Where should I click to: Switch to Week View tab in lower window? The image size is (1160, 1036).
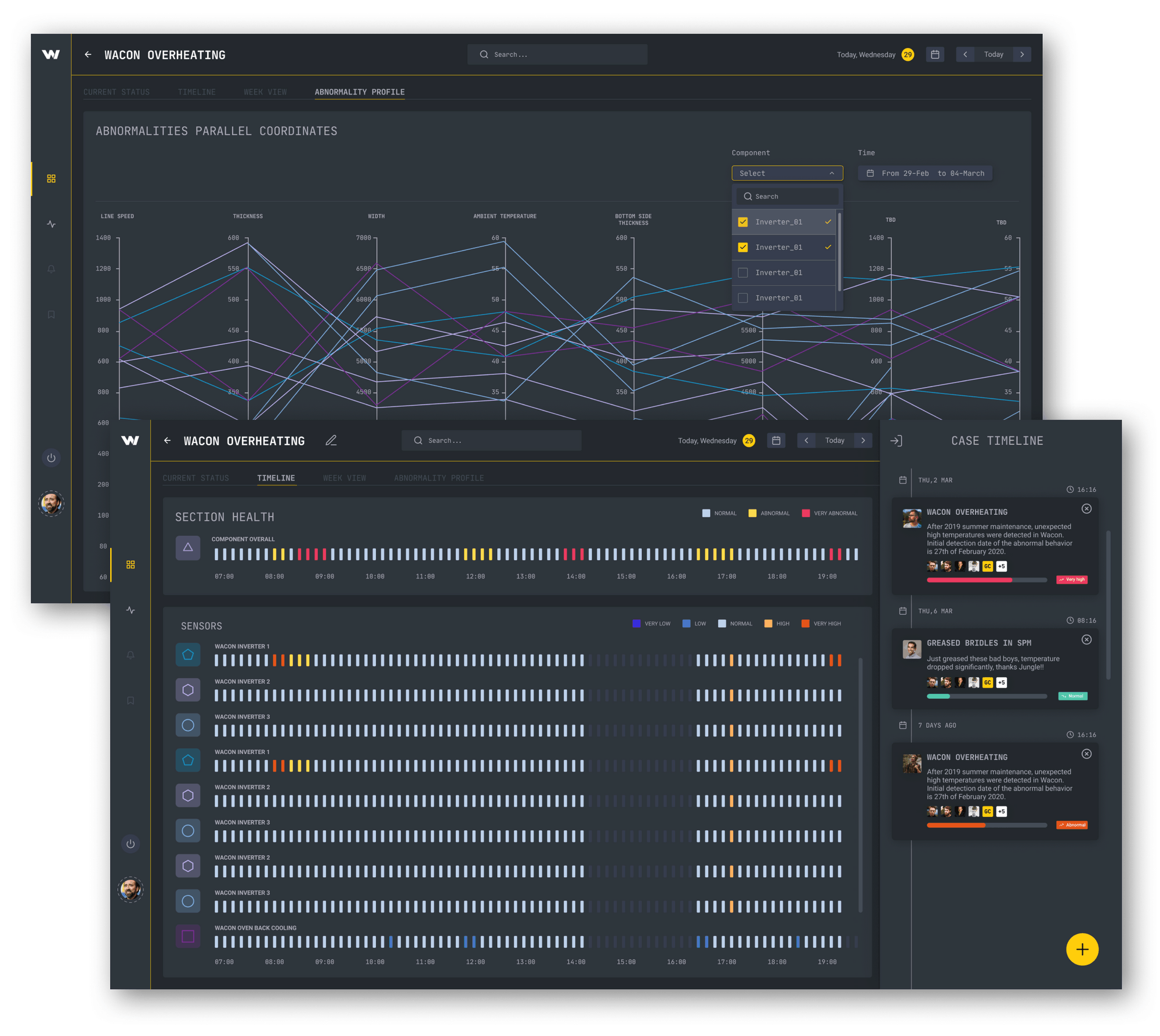point(345,478)
